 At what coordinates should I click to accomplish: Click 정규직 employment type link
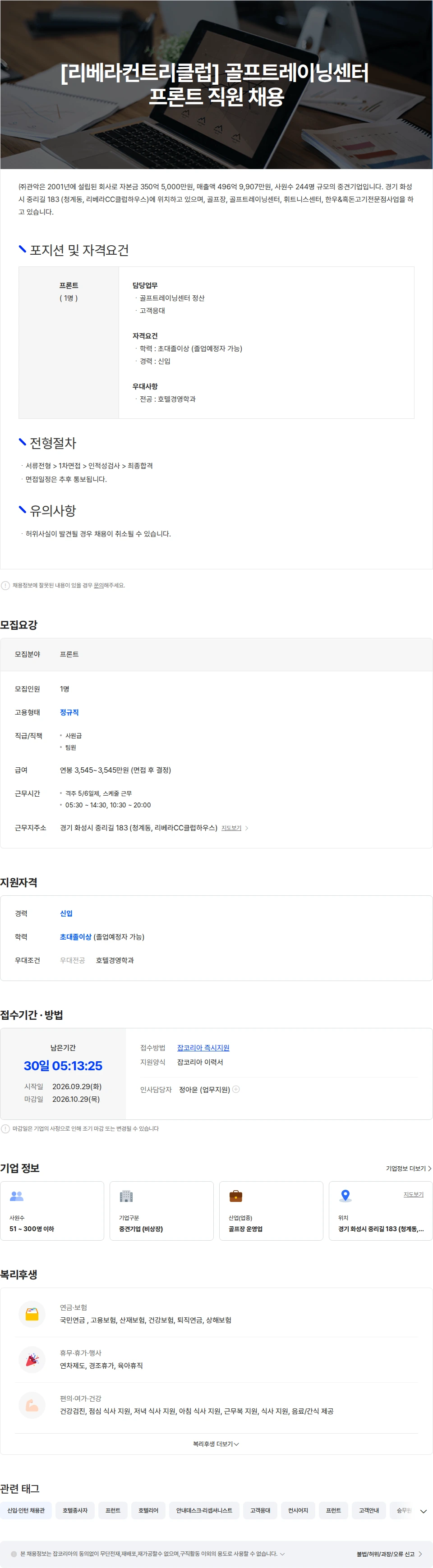tap(69, 712)
